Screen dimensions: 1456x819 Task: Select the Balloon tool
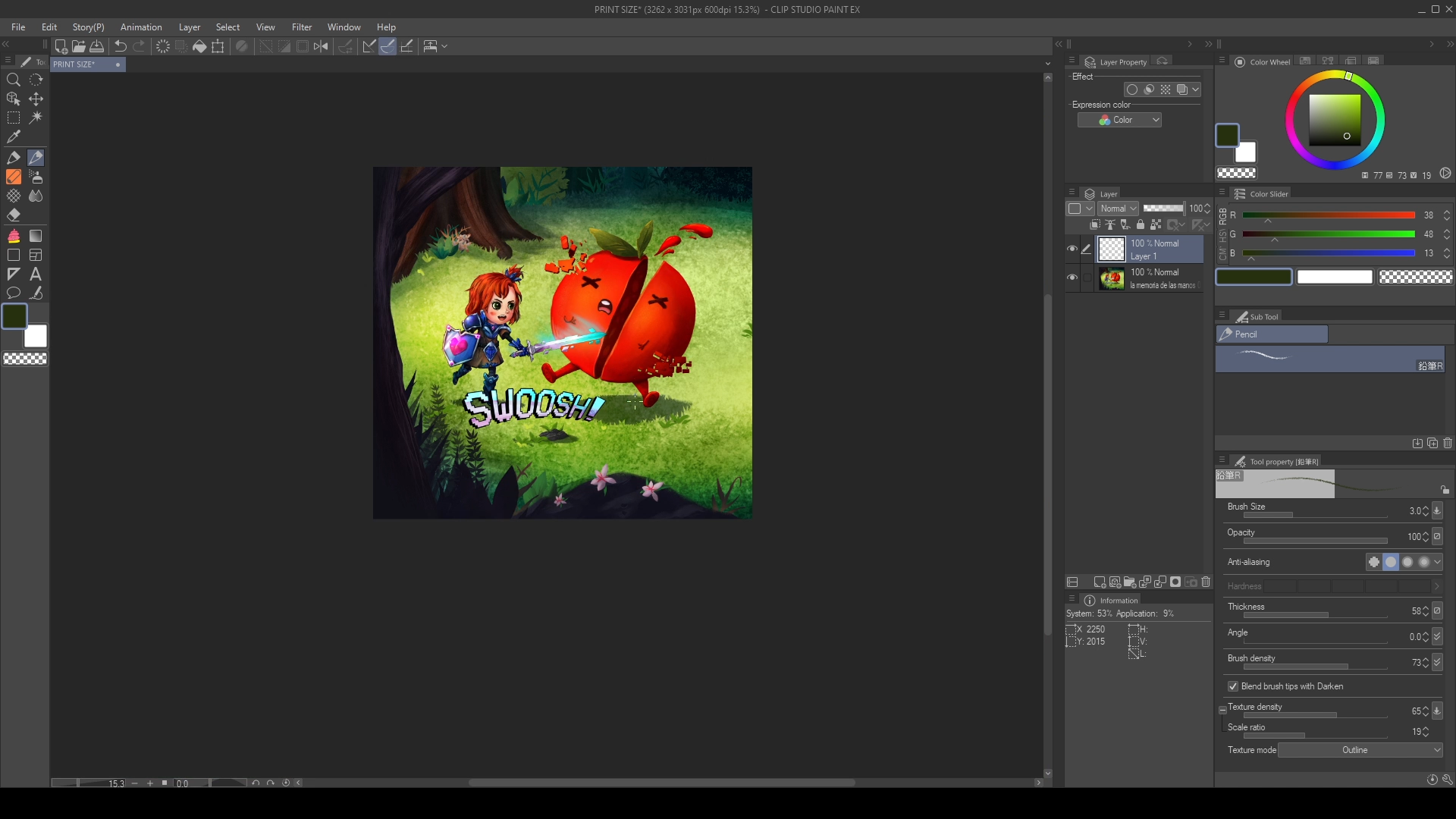(x=13, y=293)
